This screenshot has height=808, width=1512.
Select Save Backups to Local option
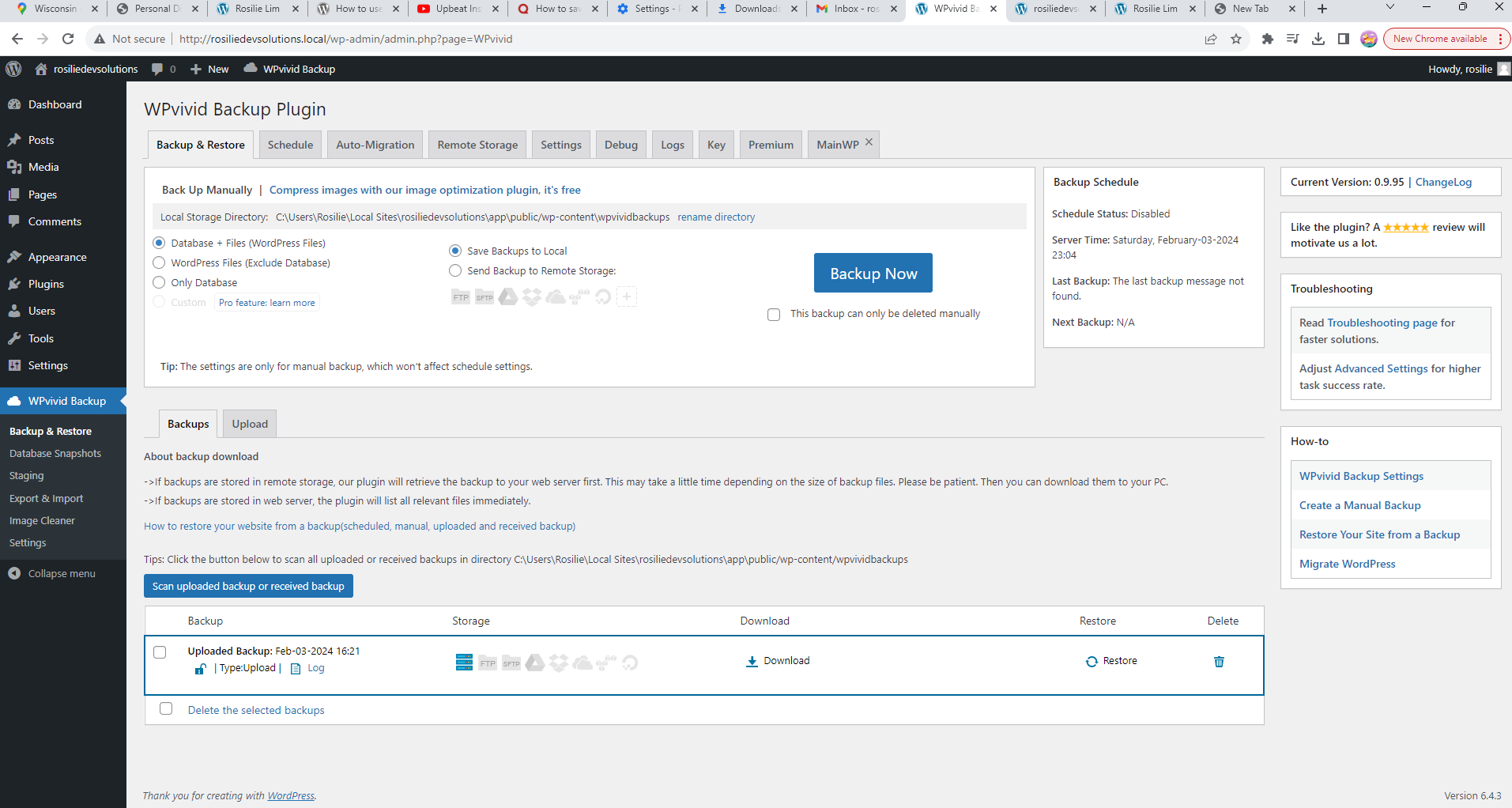point(455,251)
